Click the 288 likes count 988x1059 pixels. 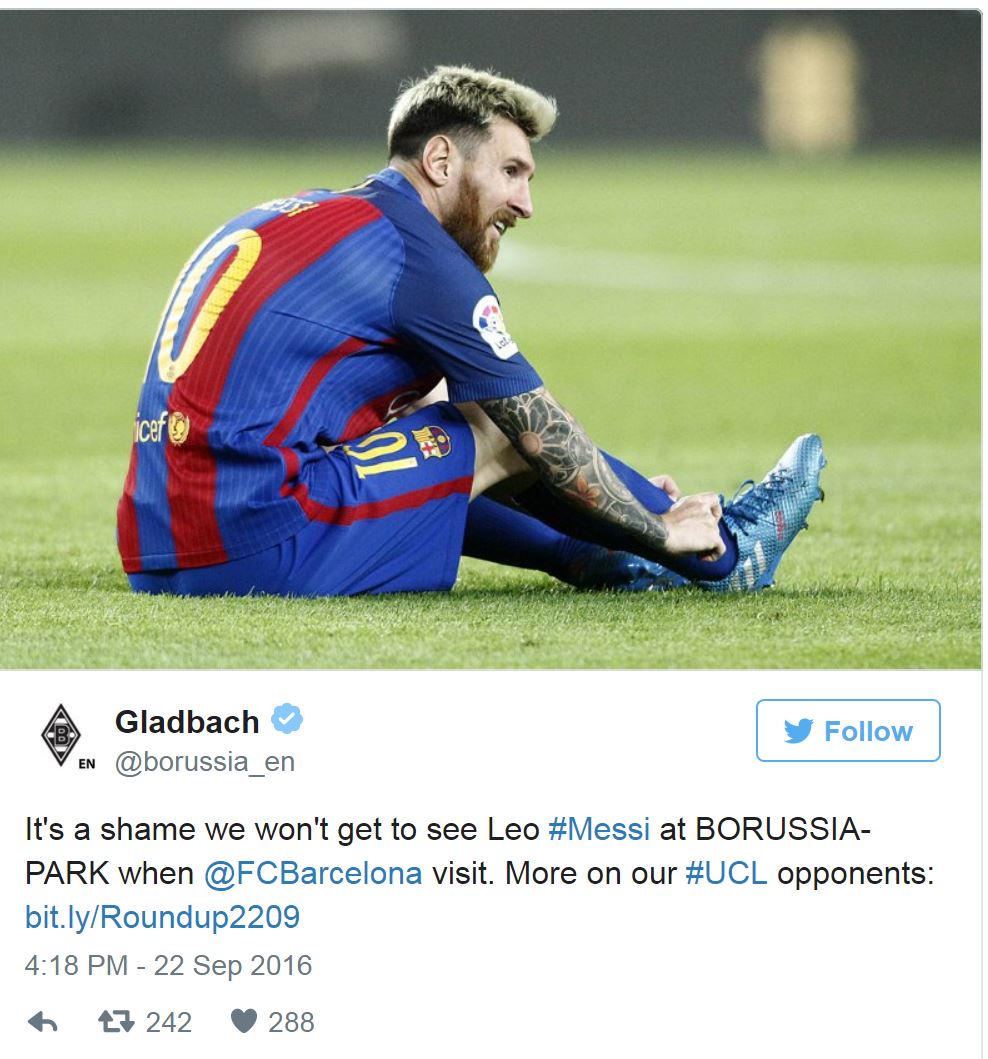click(x=291, y=1021)
